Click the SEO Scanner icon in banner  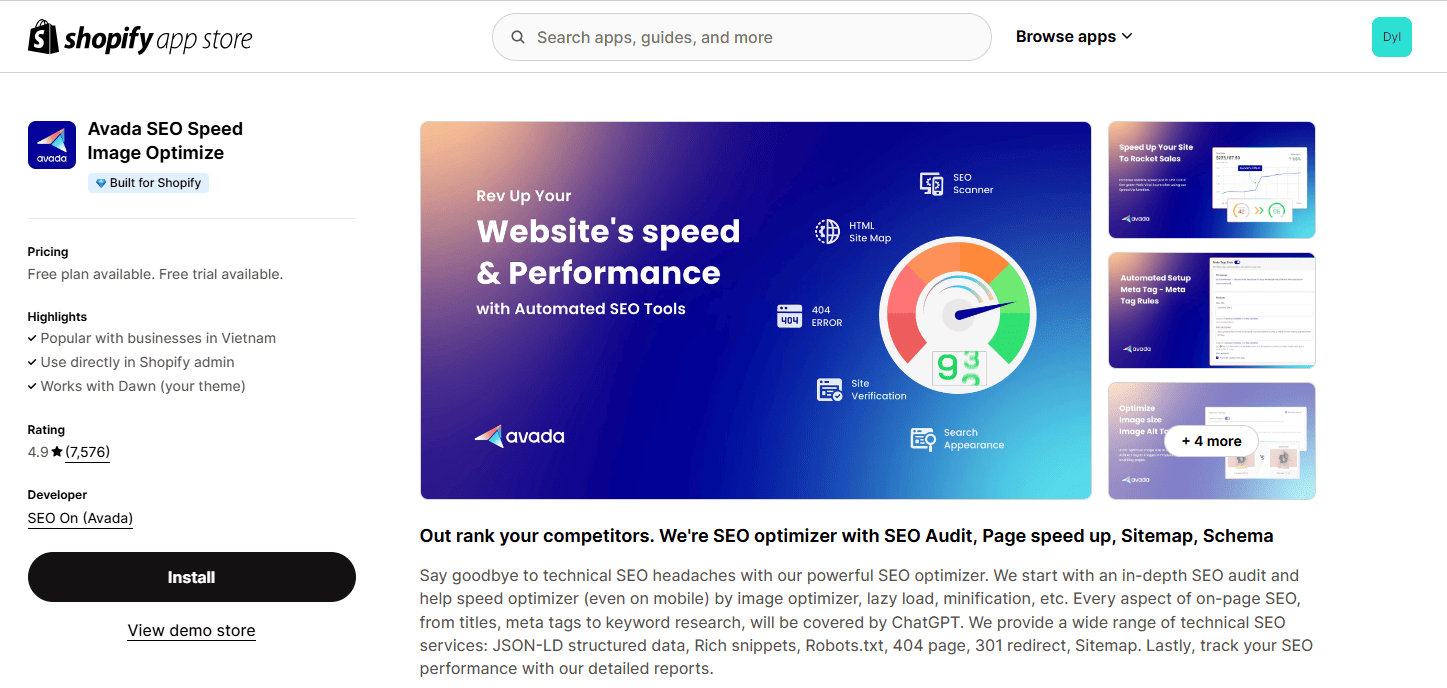click(931, 183)
